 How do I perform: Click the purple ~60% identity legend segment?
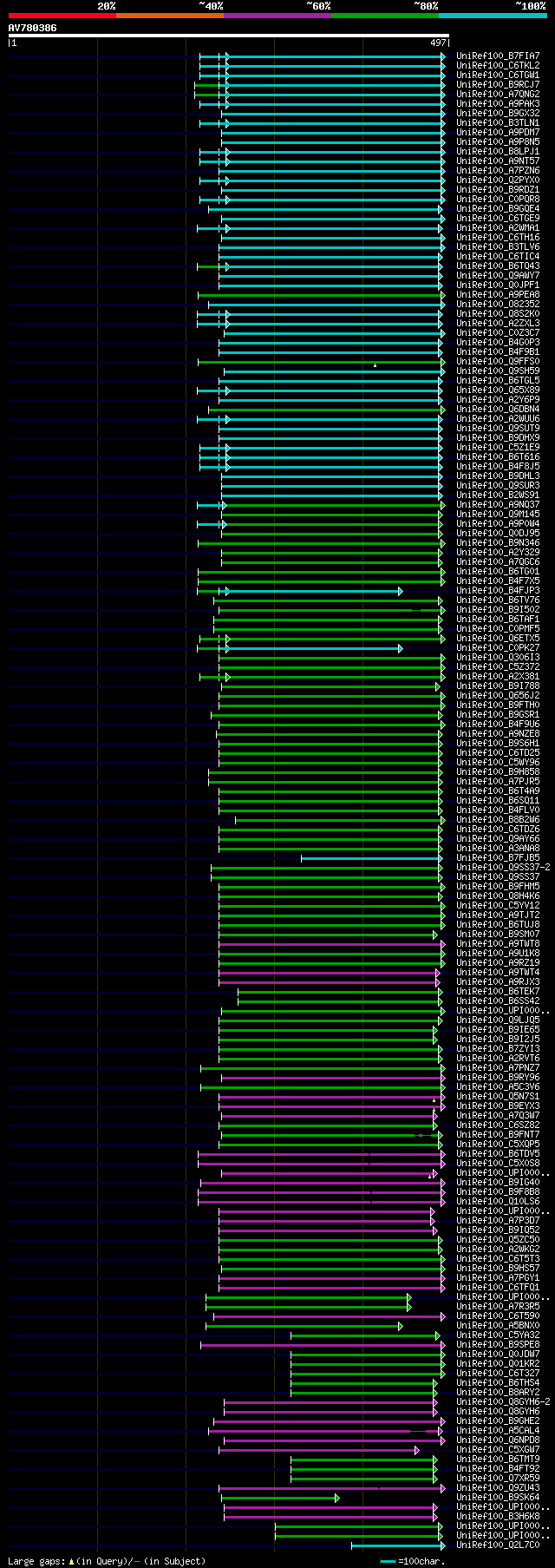pos(277,16)
